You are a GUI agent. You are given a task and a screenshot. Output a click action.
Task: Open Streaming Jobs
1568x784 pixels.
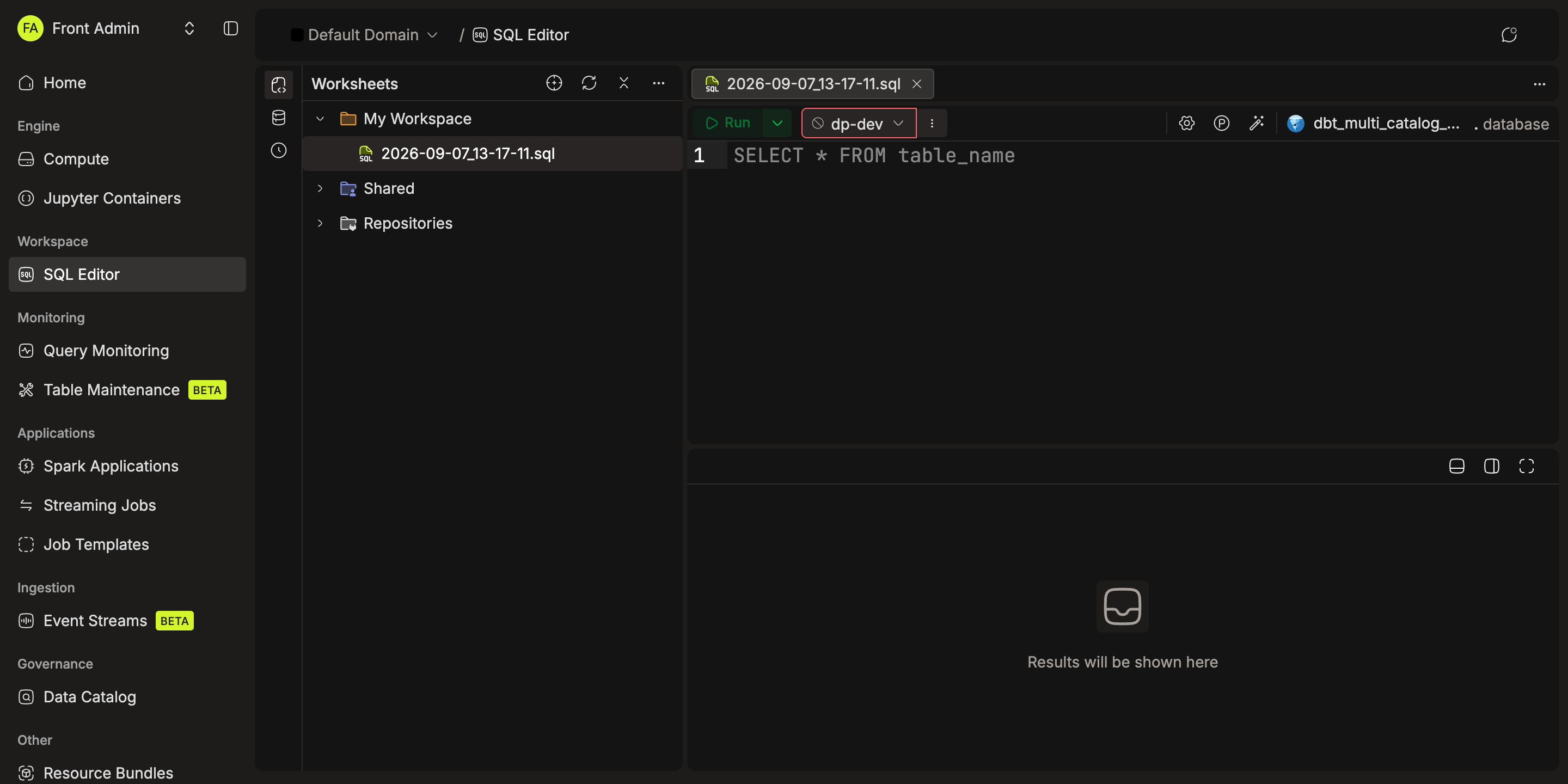click(x=127, y=505)
